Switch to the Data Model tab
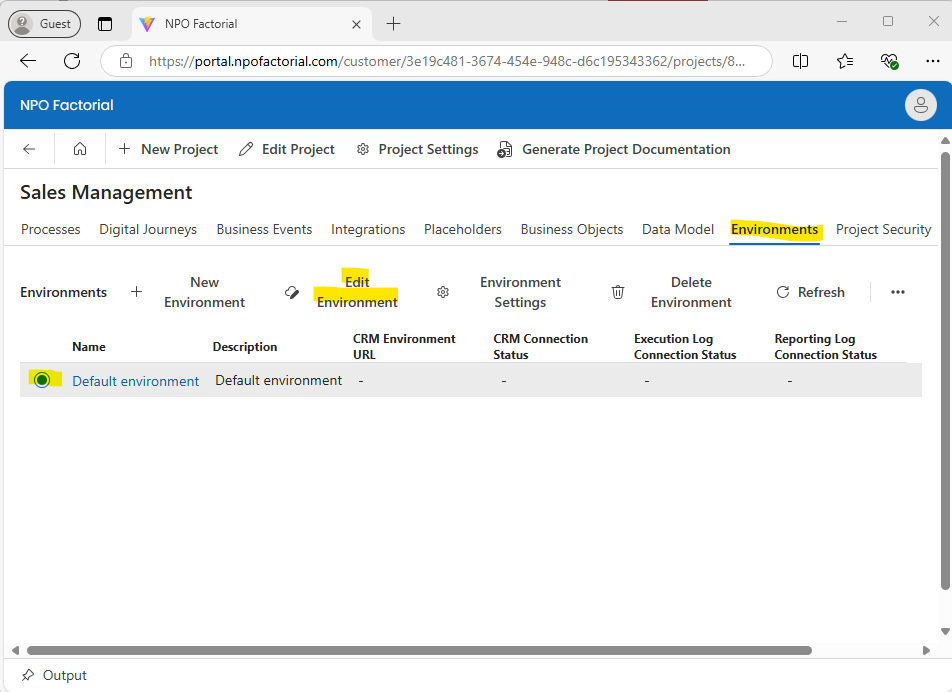 (677, 229)
